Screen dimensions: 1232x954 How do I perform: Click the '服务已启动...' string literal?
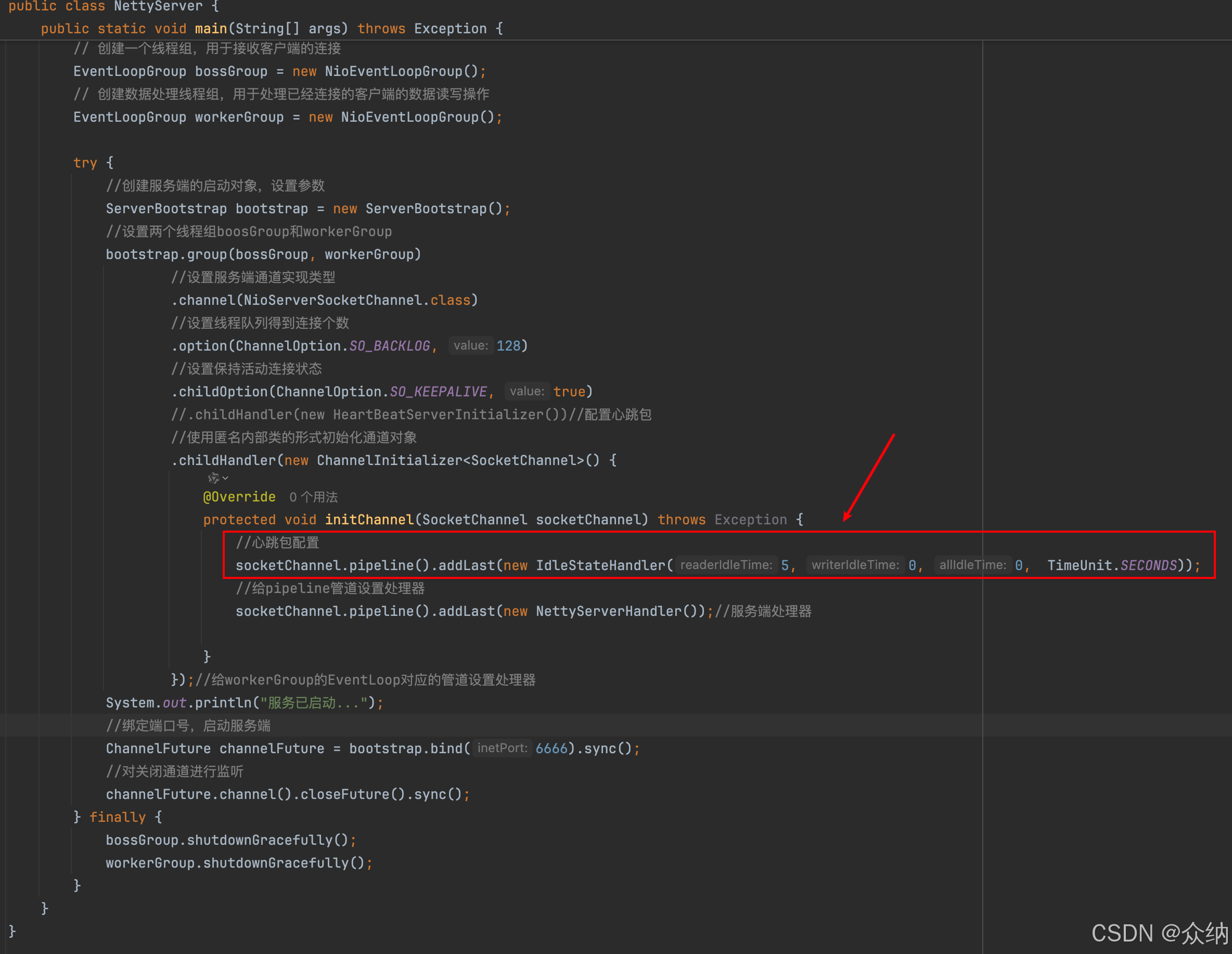tap(314, 702)
